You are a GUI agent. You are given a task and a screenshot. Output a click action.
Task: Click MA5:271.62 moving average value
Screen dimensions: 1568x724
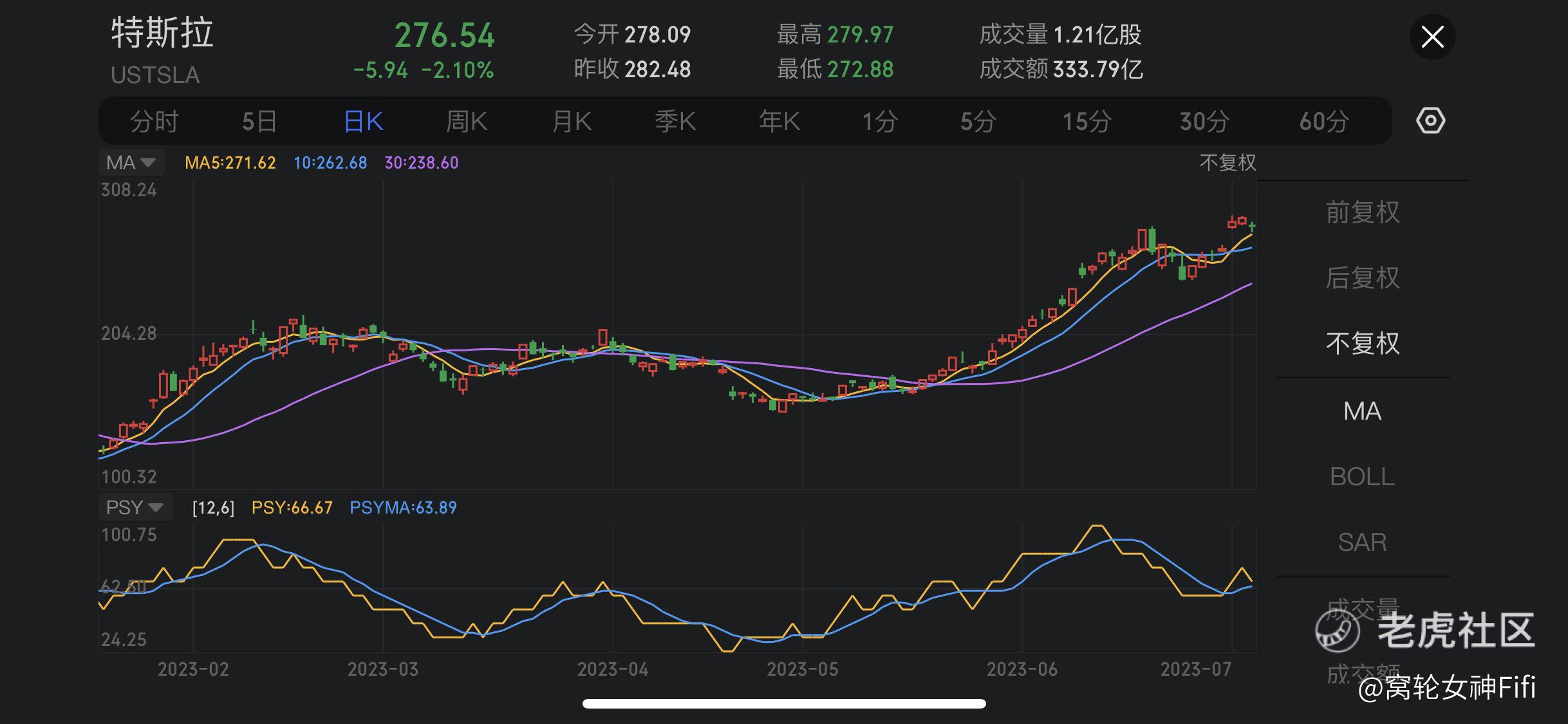coord(230,162)
